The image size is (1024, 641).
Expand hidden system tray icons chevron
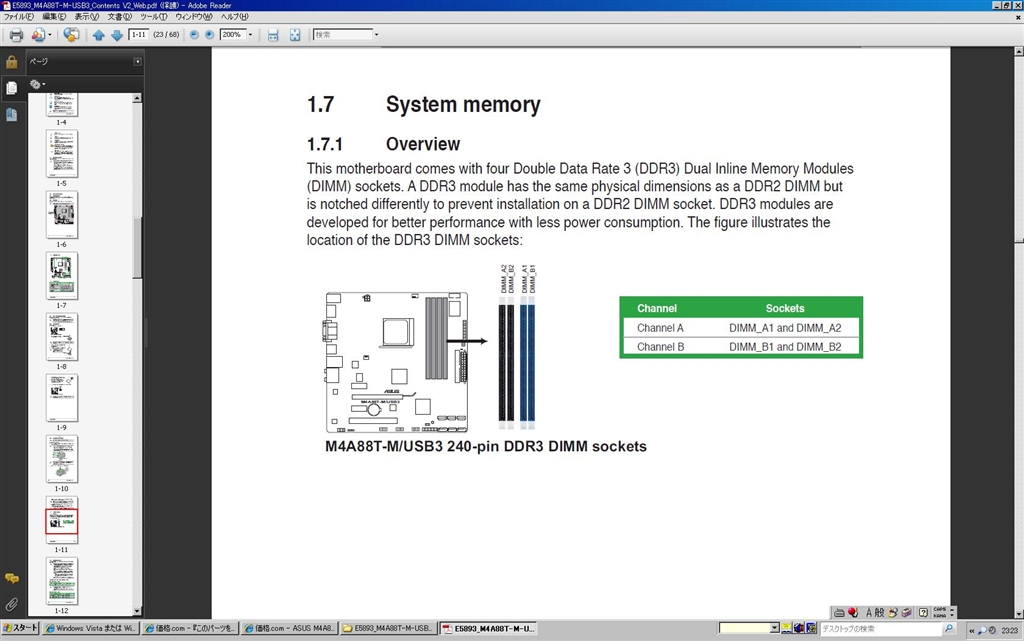972,630
